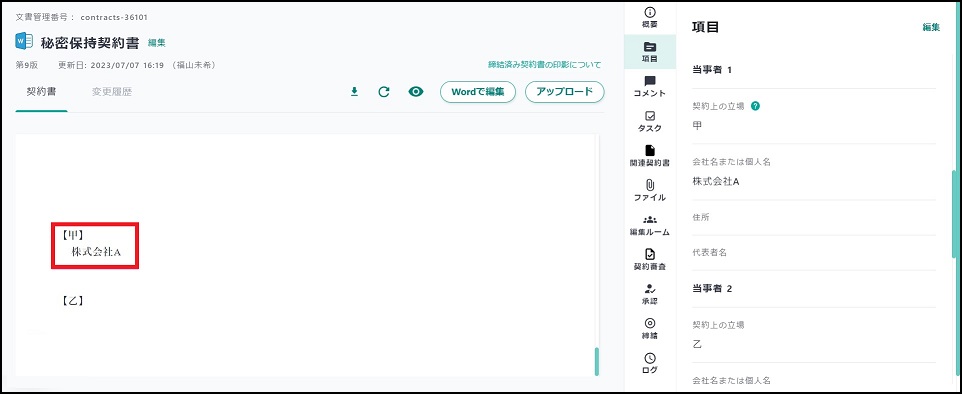Open the ファイル attachments panel

pos(650,191)
